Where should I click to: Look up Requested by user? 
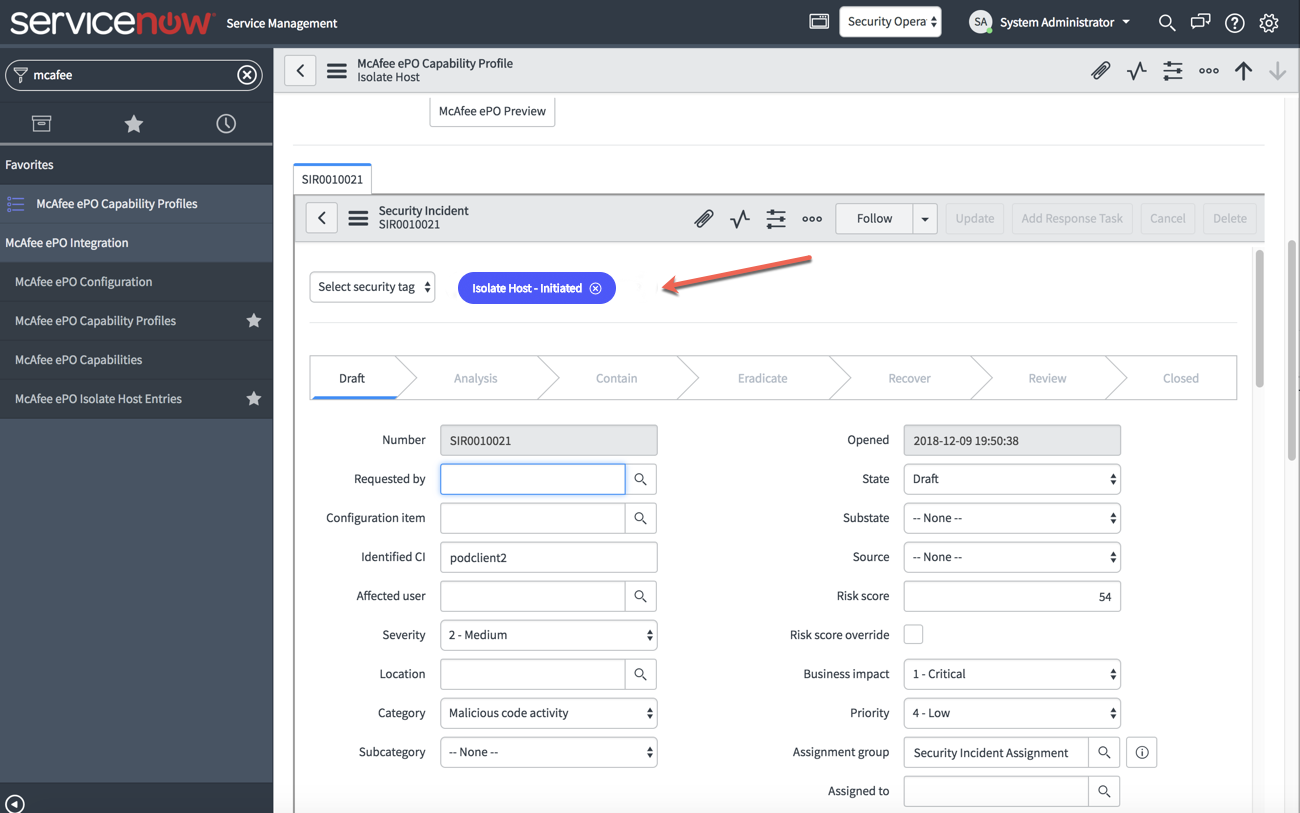pyautogui.click(x=641, y=479)
